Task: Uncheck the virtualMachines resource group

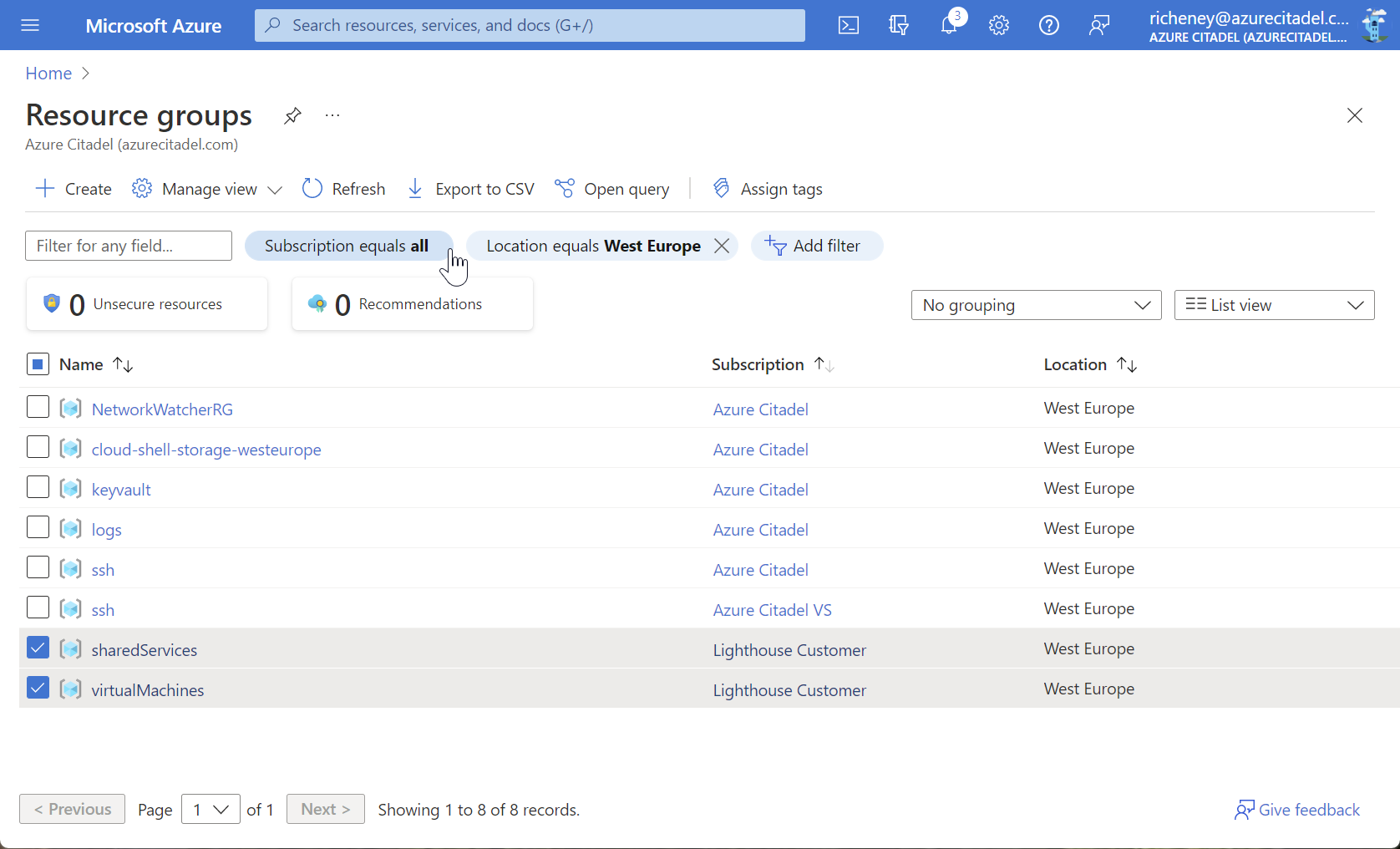Action: tap(38, 687)
